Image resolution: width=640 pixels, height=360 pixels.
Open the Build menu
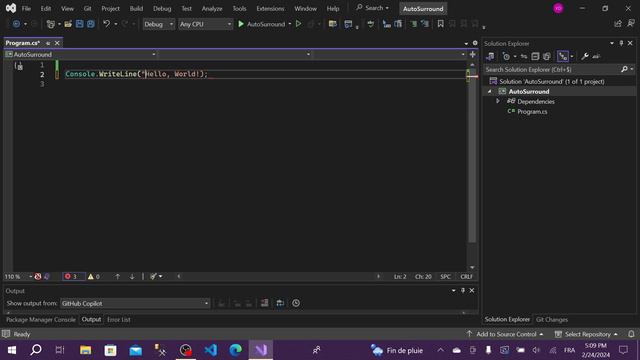pyautogui.click(x=136, y=8)
